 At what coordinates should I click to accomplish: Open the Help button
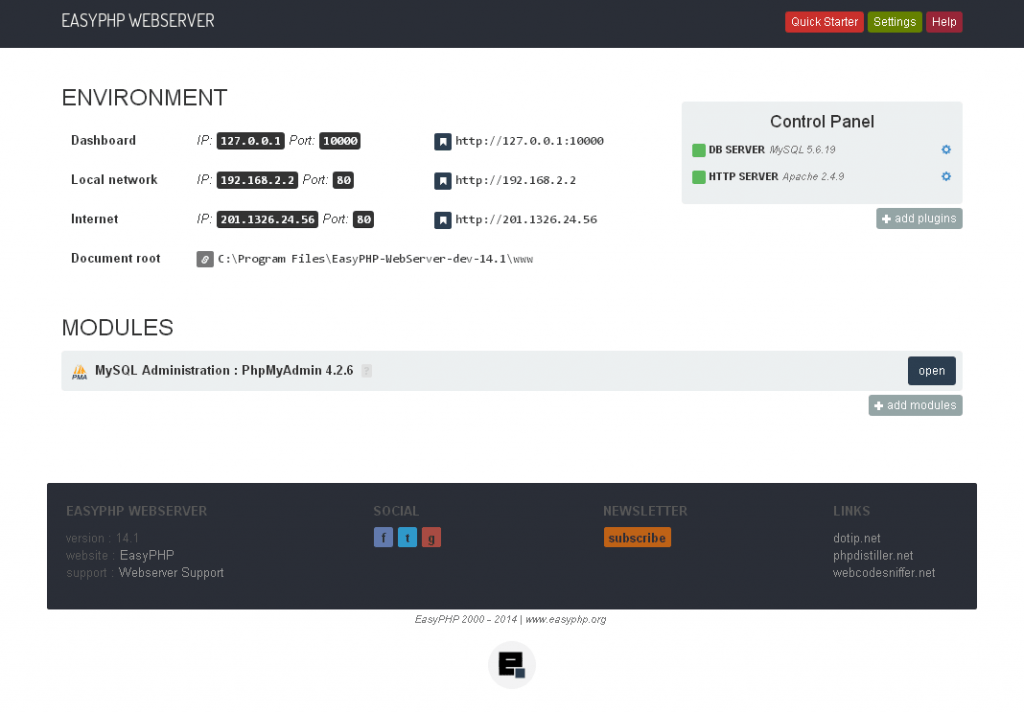click(x=944, y=22)
